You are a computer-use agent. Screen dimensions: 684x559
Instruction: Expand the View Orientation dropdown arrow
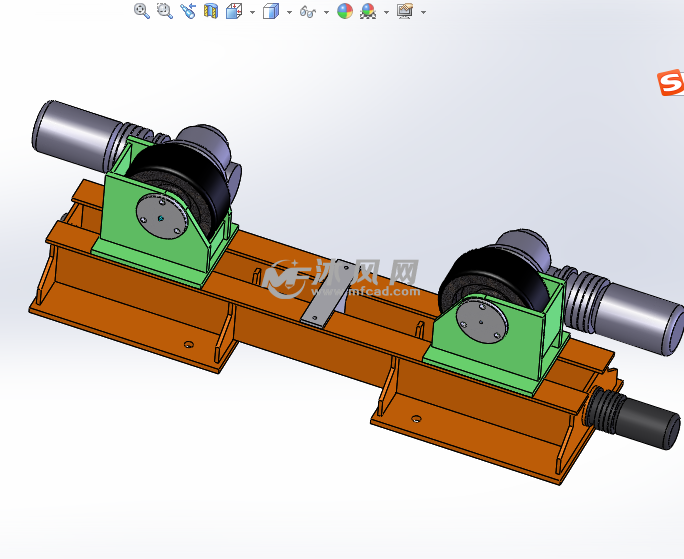(x=252, y=12)
